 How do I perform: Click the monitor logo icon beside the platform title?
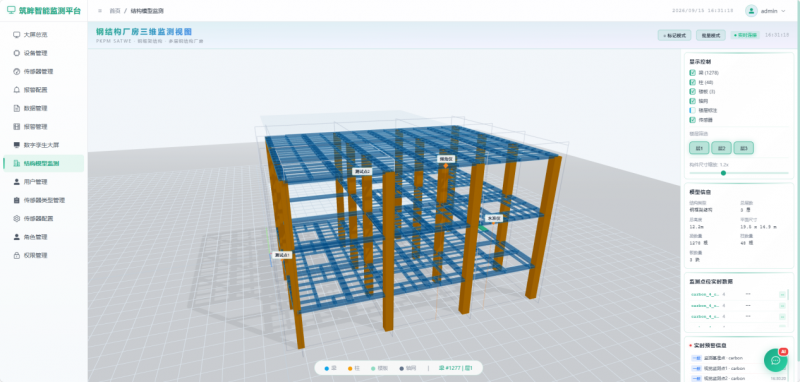(11, 10)
